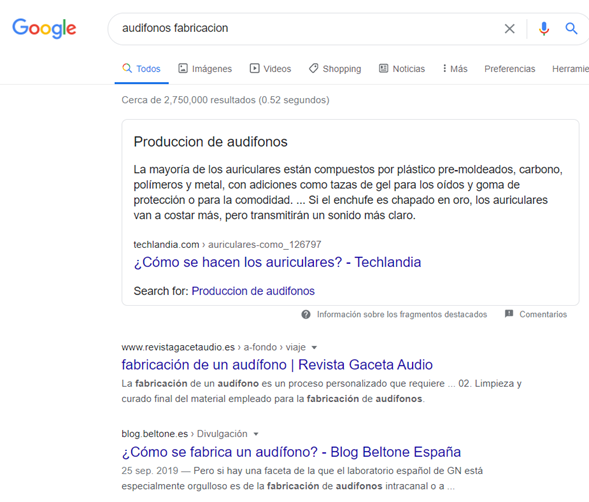Click the Imágenes picture icon
This screenshot has width=589, height=502.
coord(183,68)
